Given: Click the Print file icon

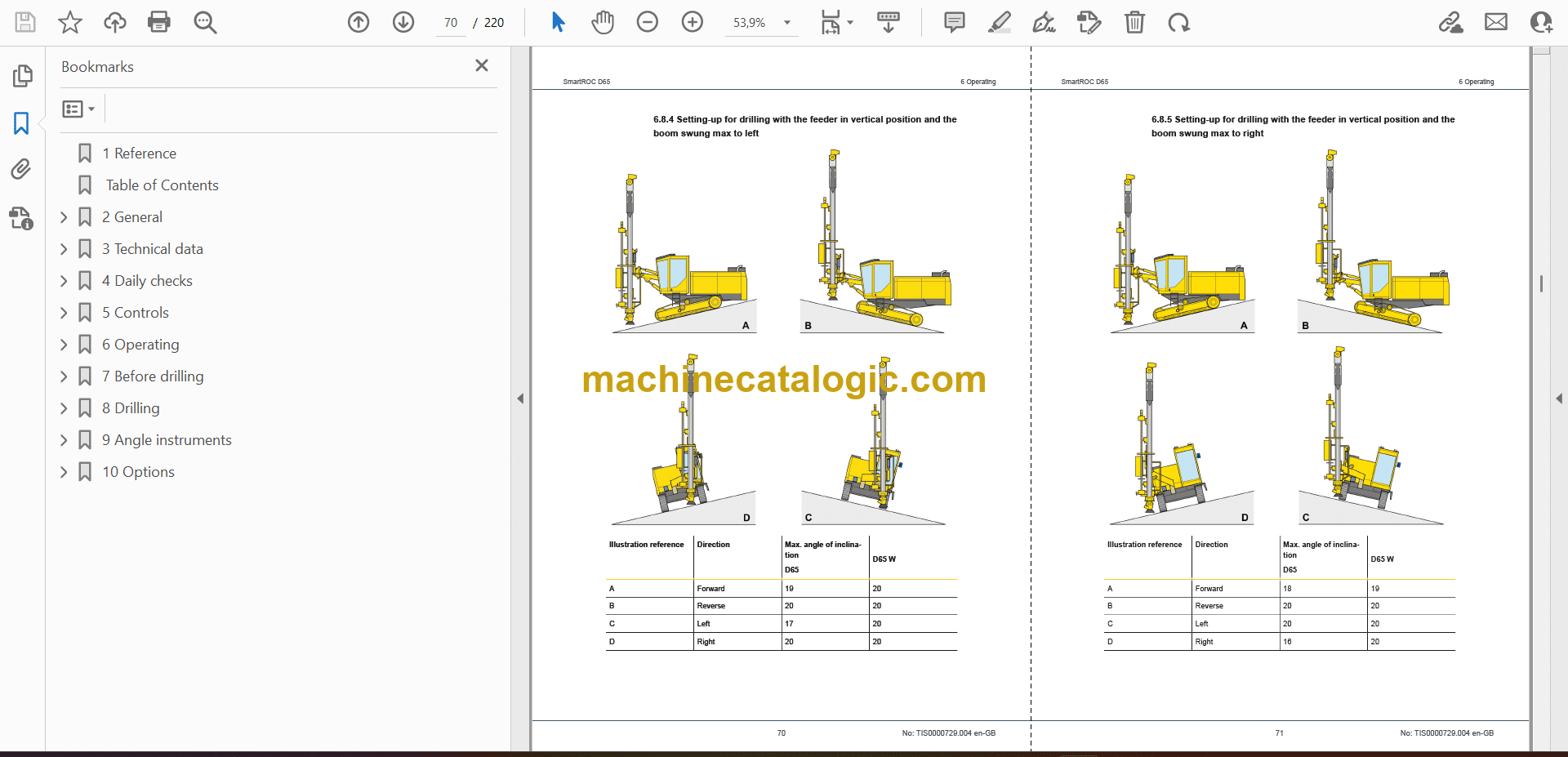Looking at the screenshot, I should click(158, 22).
